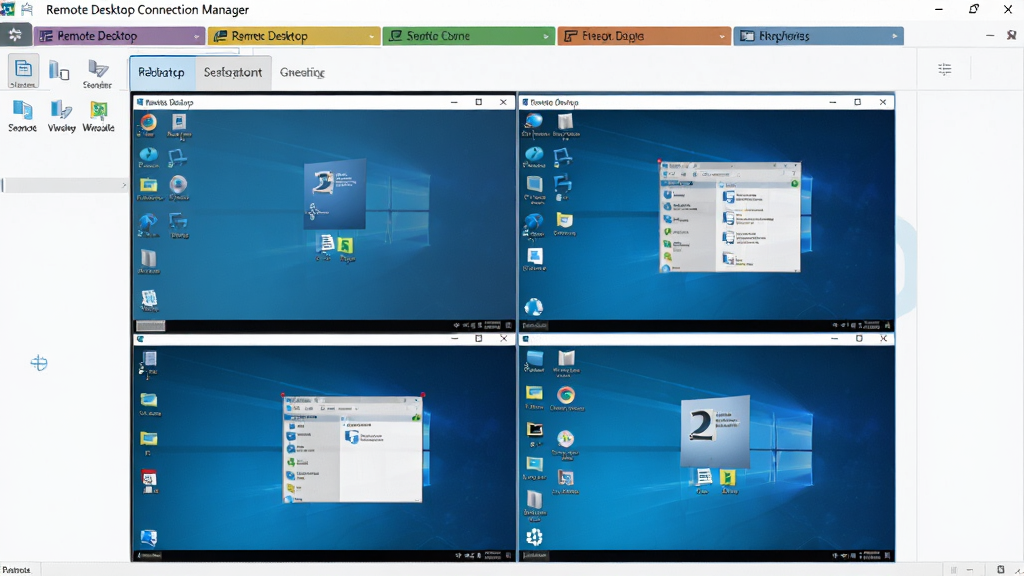Switch to the Rabbatcp view tab
This screenshot has width=1024, height=576.
pos(161,72)
